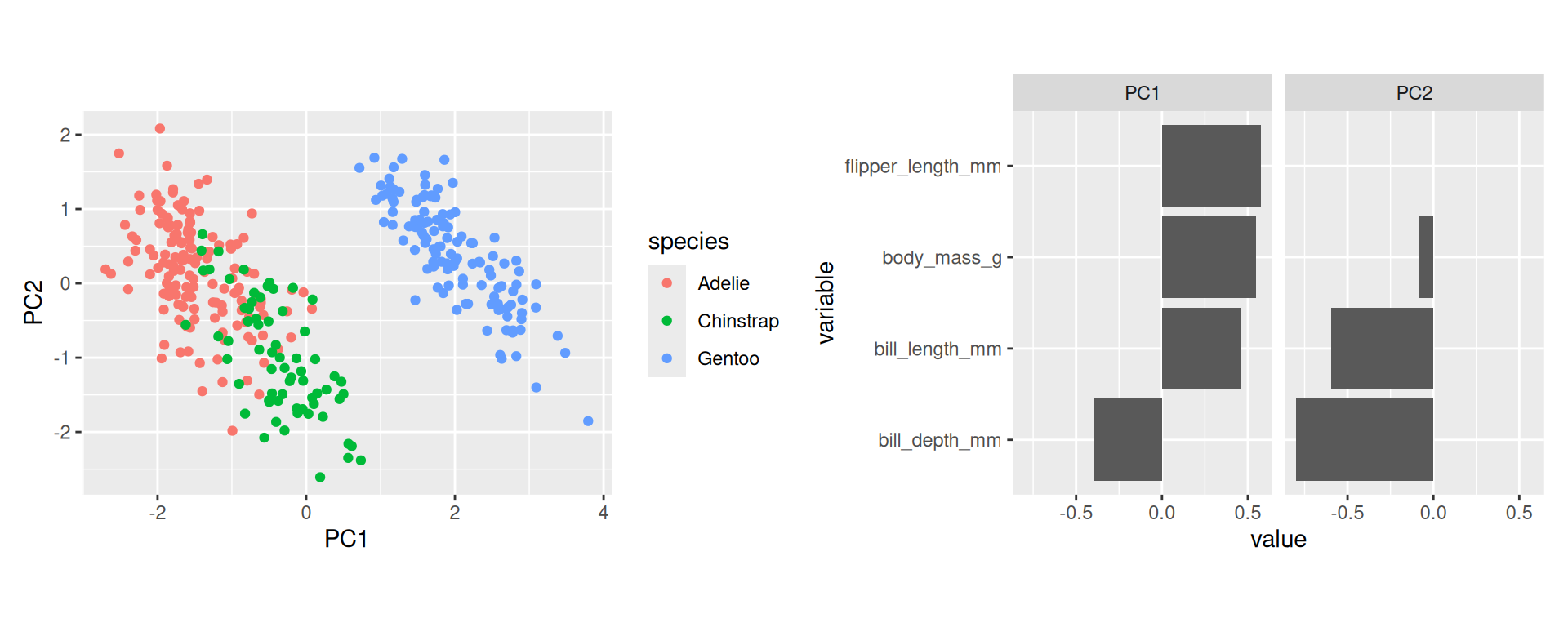Click the blue Gentoo legend dot
The image size is (1568, 627).
667,358
